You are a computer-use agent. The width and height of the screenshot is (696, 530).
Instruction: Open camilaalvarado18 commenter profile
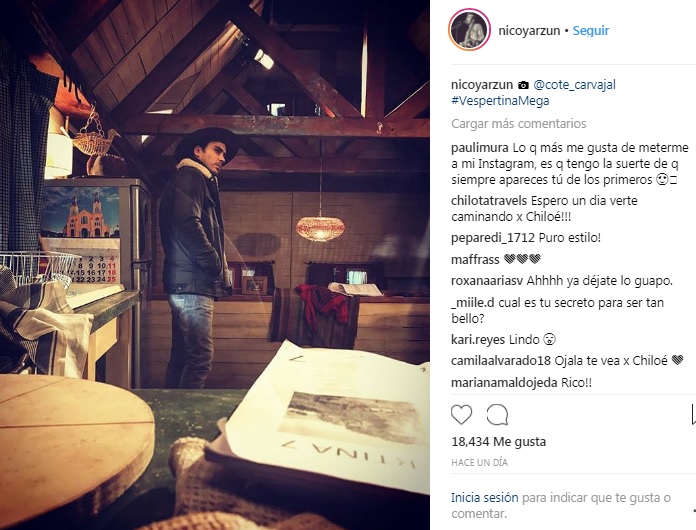[501, 361]
